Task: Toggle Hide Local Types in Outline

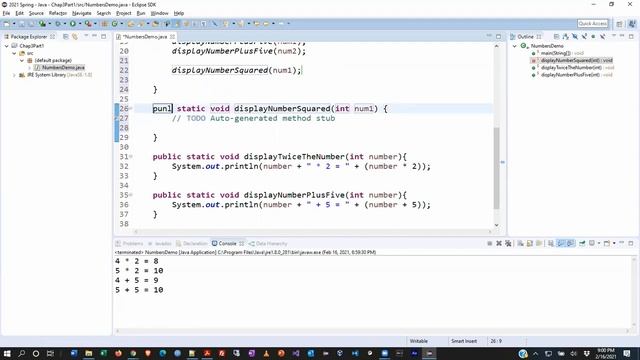Action: tap(602, 37)
